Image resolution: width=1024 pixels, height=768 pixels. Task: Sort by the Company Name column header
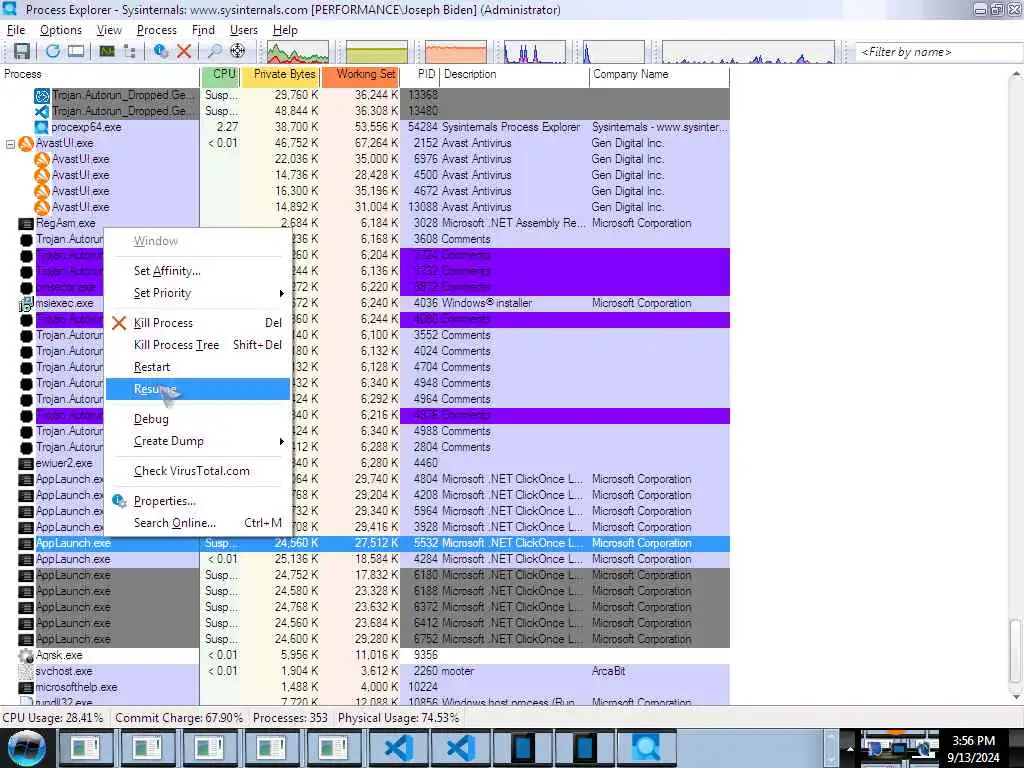(x=660, y=74)
